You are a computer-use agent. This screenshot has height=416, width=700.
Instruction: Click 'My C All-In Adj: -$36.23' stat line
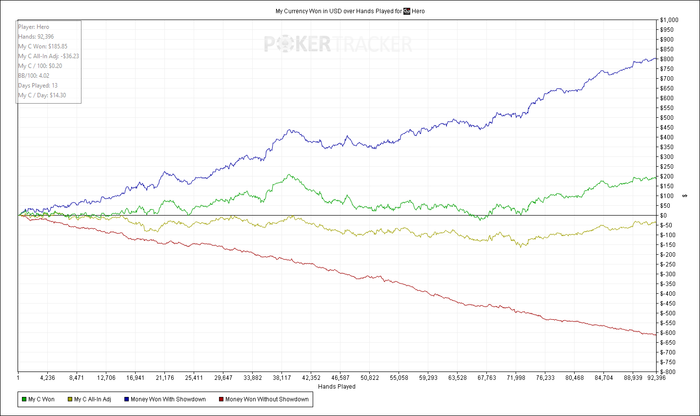(49, 56)
